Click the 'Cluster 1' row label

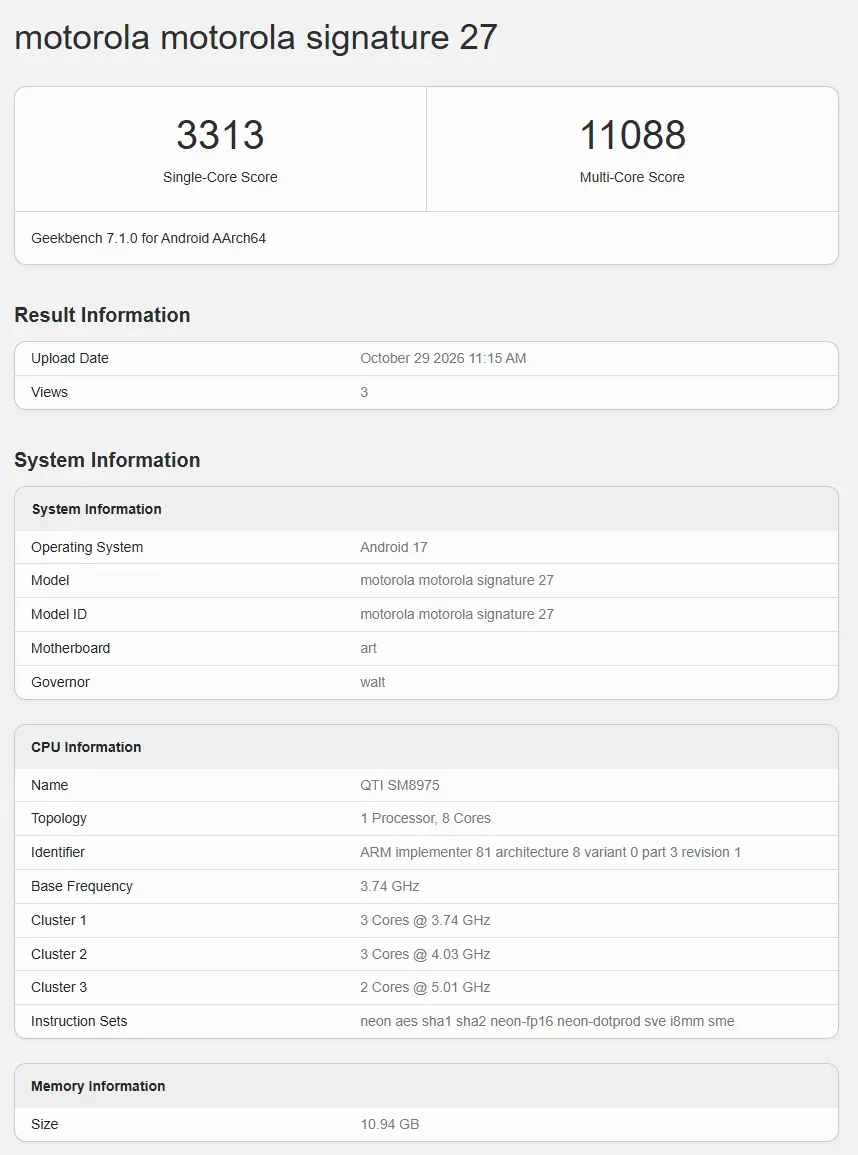click(x=59, y=920)
